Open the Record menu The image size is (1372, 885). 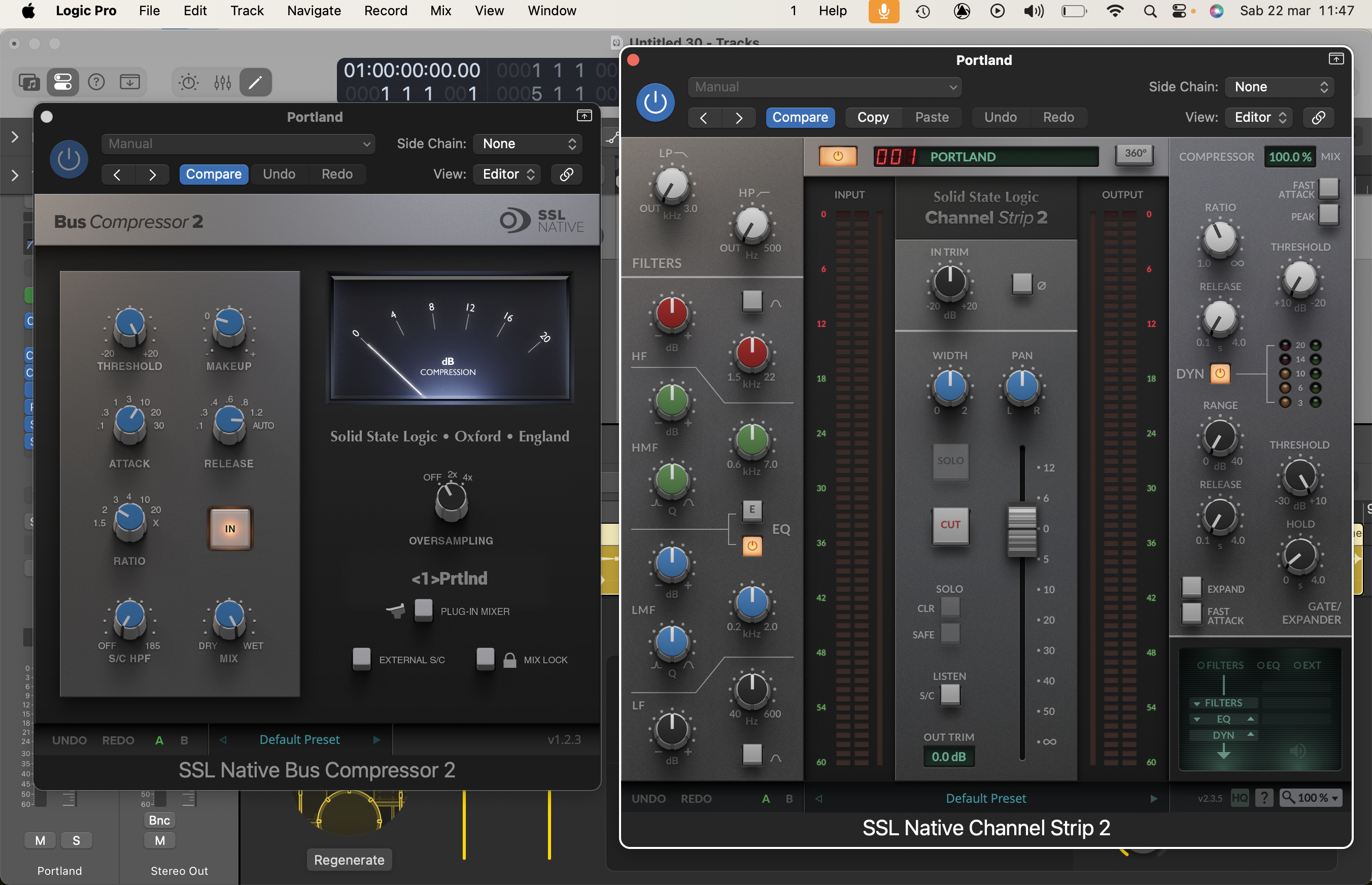click(386, 11)
